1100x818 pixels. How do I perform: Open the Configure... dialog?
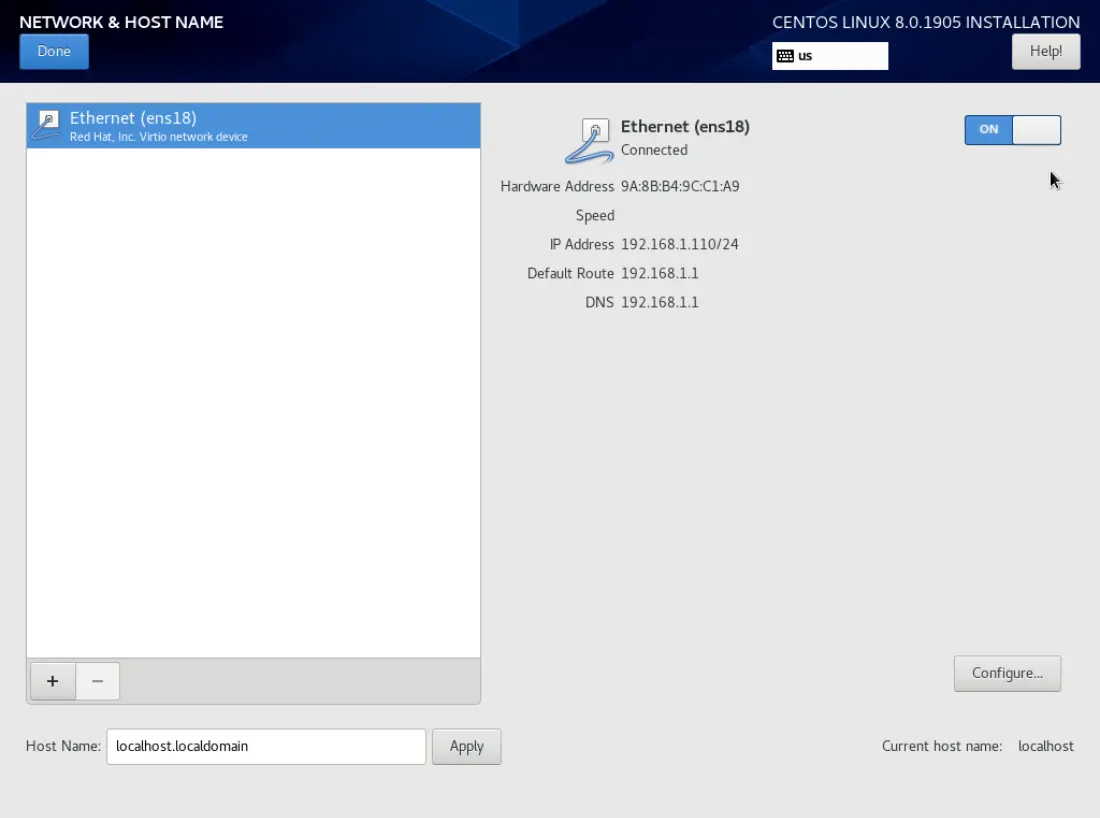click(1007, 673)
